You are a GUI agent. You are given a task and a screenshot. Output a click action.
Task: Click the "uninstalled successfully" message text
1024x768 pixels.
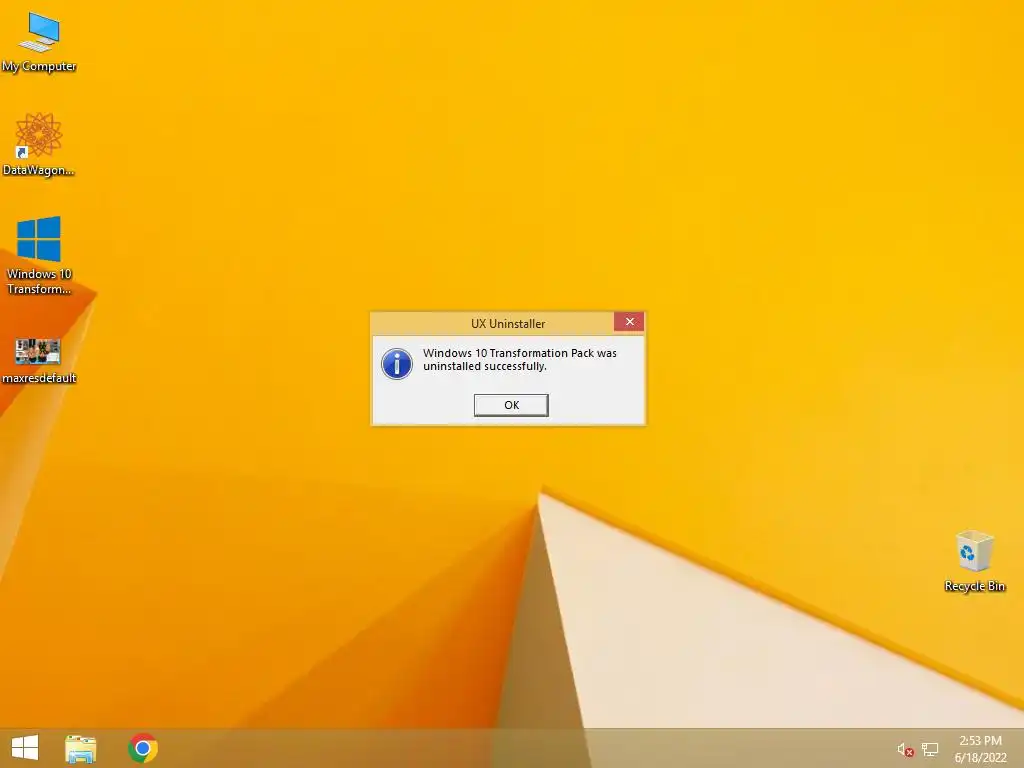(485, 366)
